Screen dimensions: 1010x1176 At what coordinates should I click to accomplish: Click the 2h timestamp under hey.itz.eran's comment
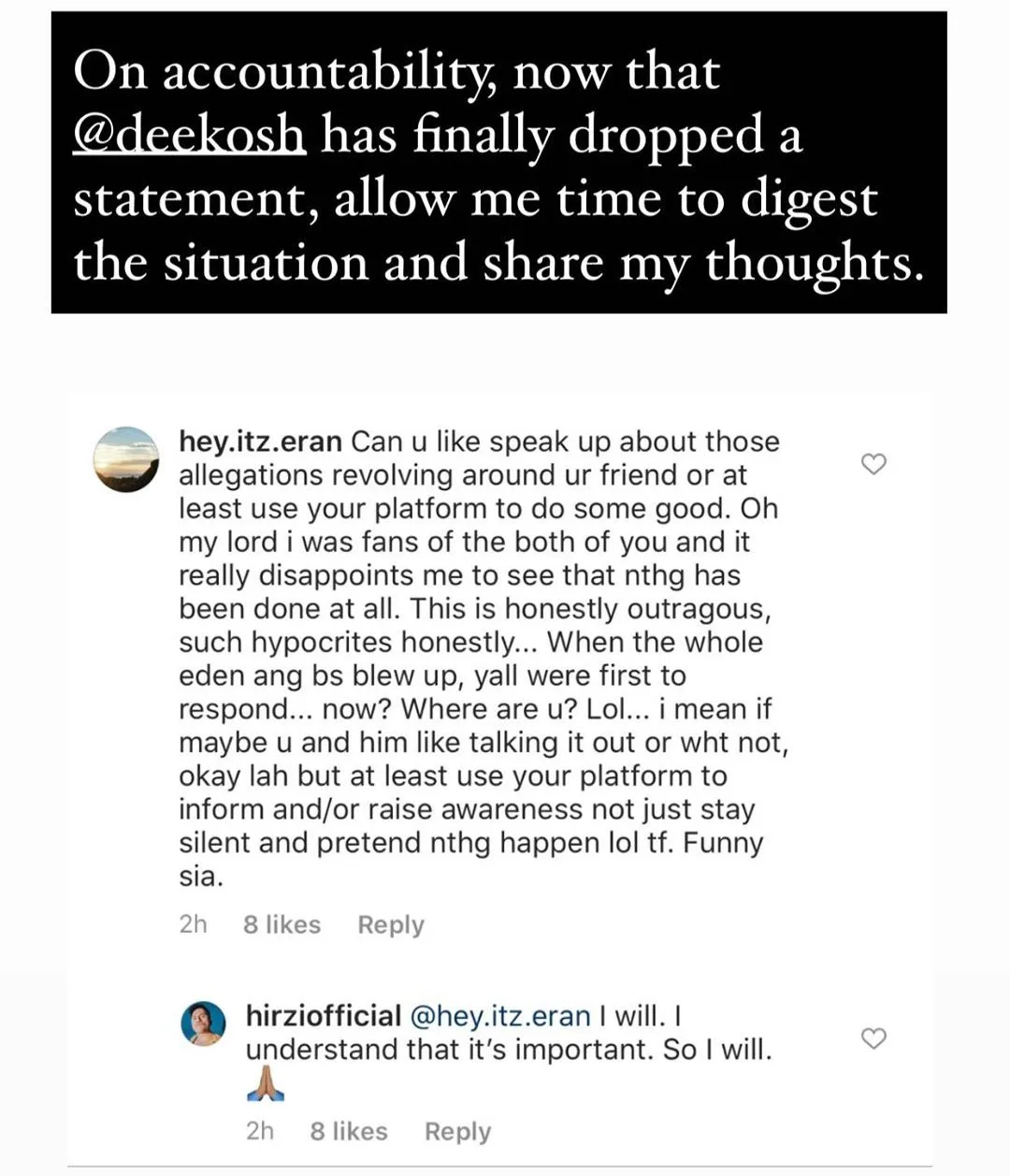coord(193,924)
